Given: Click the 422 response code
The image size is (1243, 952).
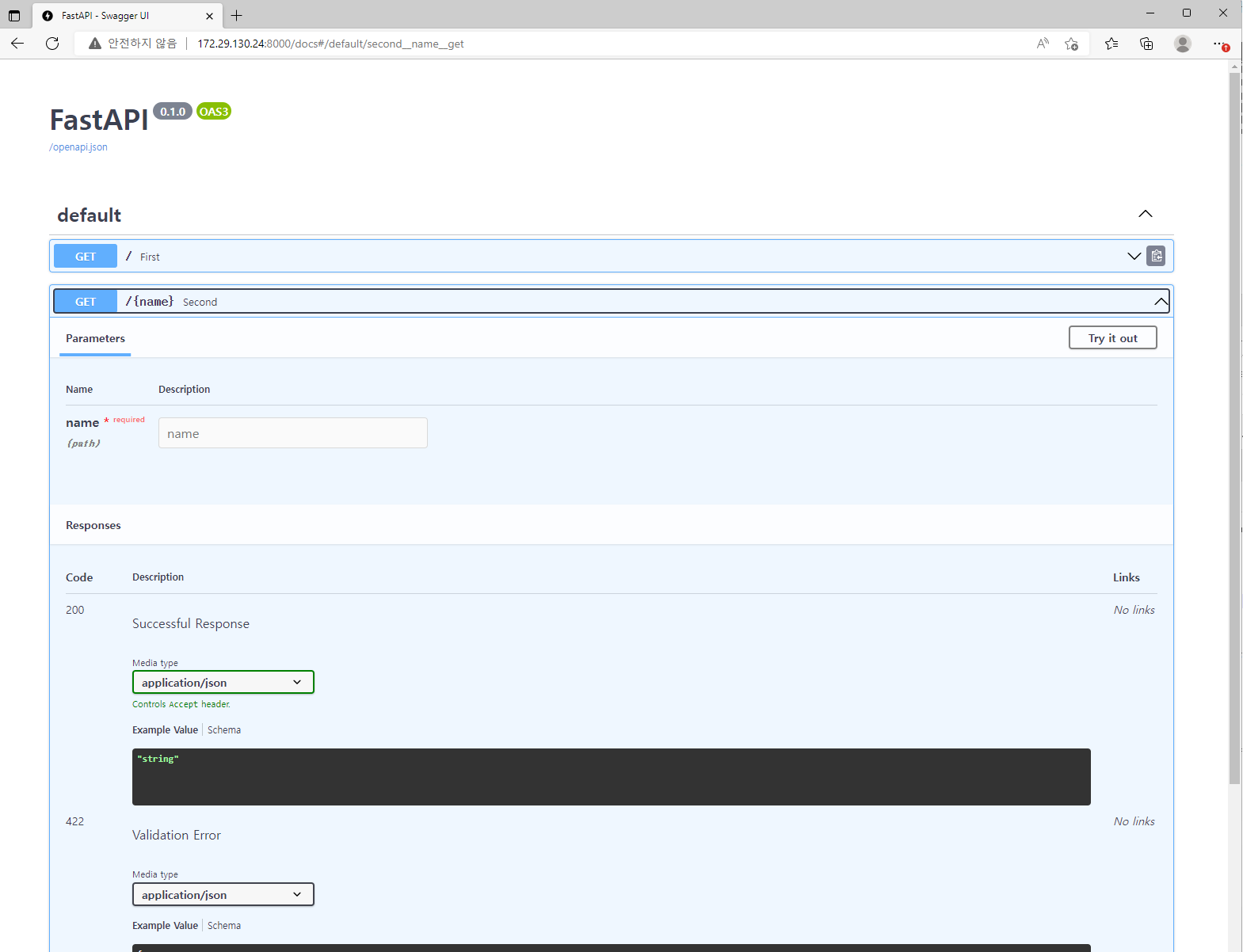Looking at the screenshot, I should pos(75,821).
